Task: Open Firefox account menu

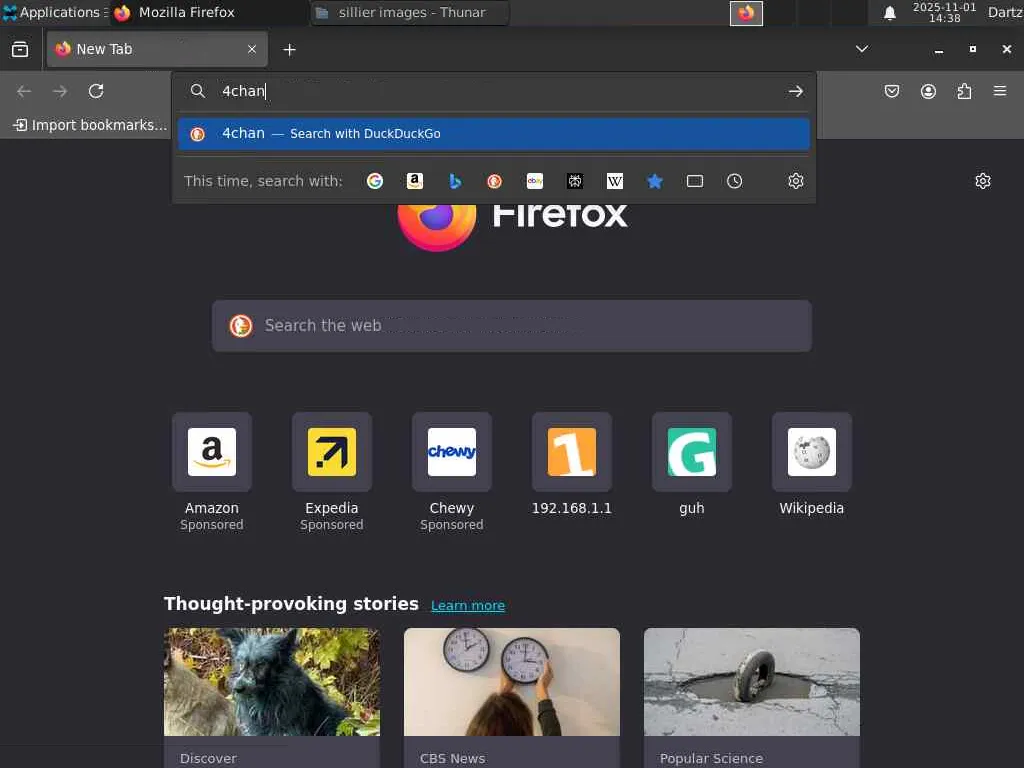Action: pos(928,91)
